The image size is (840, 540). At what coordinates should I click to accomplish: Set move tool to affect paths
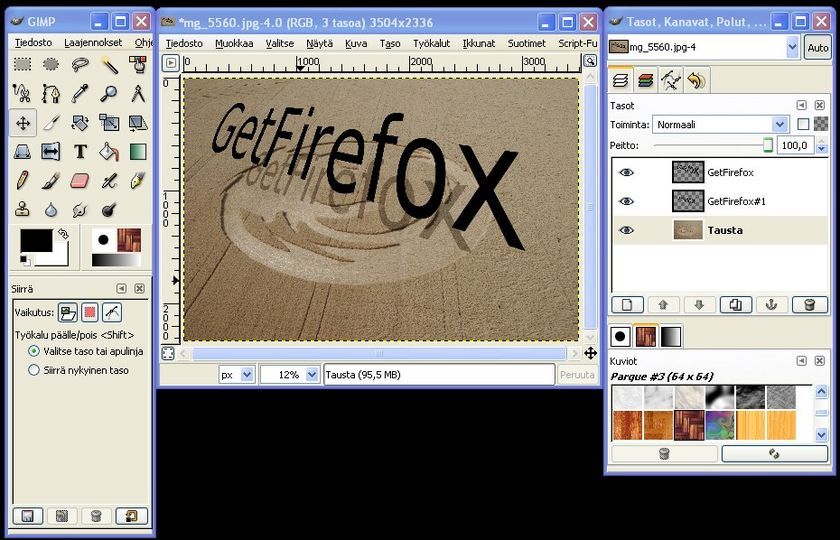click(x=111, y=312)
